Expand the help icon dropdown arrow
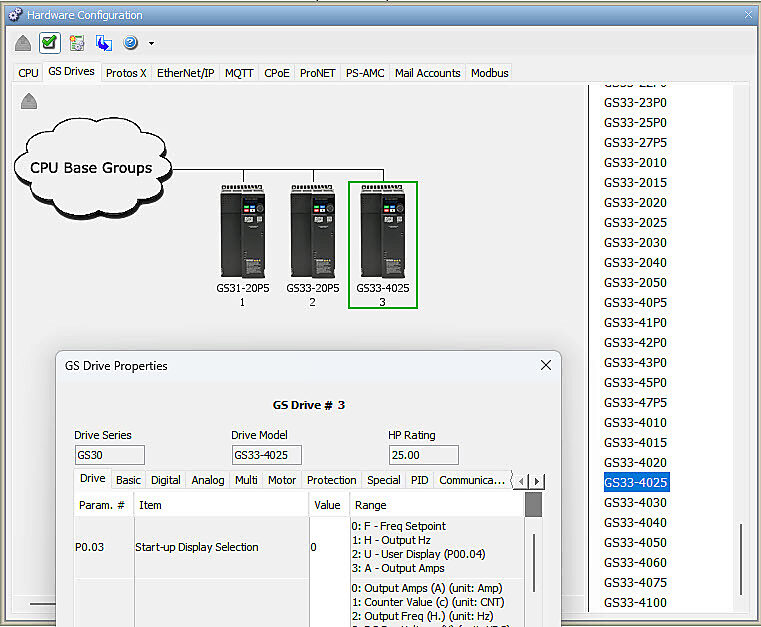Screen dimensions: 761x627 pos(151,43)
